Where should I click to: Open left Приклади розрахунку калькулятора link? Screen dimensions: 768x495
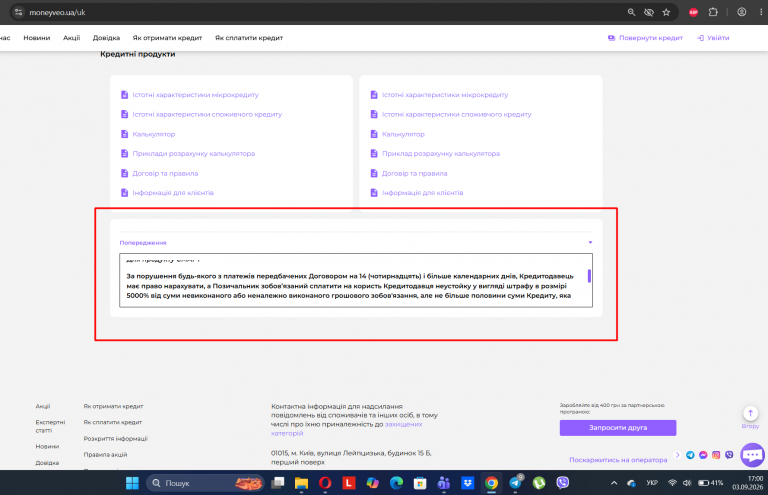click(x=193, y=153)
